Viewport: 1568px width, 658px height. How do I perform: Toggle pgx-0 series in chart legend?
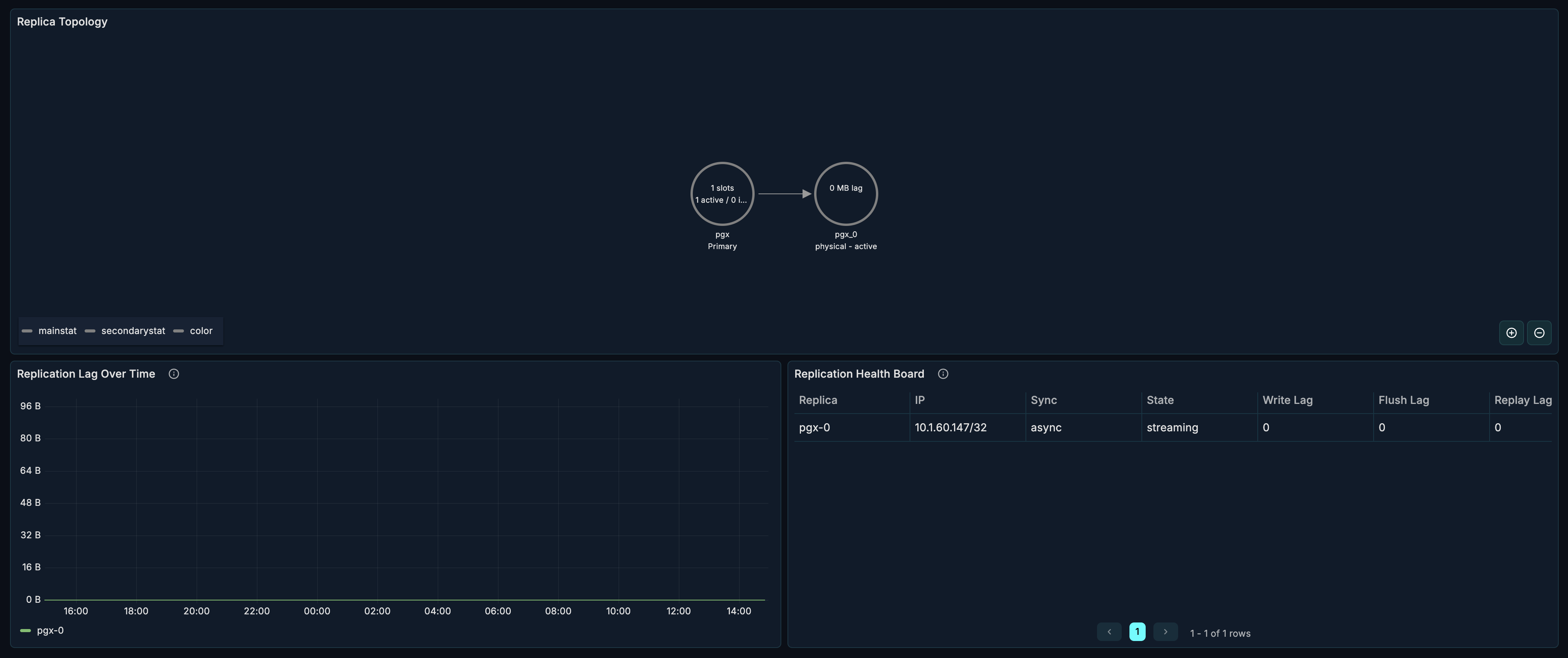click(x=50, y=631)
